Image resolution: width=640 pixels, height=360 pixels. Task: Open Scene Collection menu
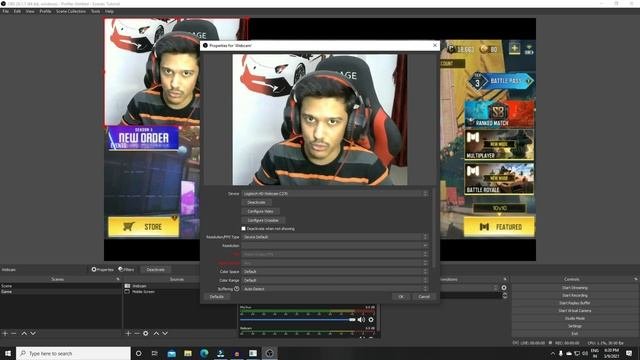(x=71, y=11)
